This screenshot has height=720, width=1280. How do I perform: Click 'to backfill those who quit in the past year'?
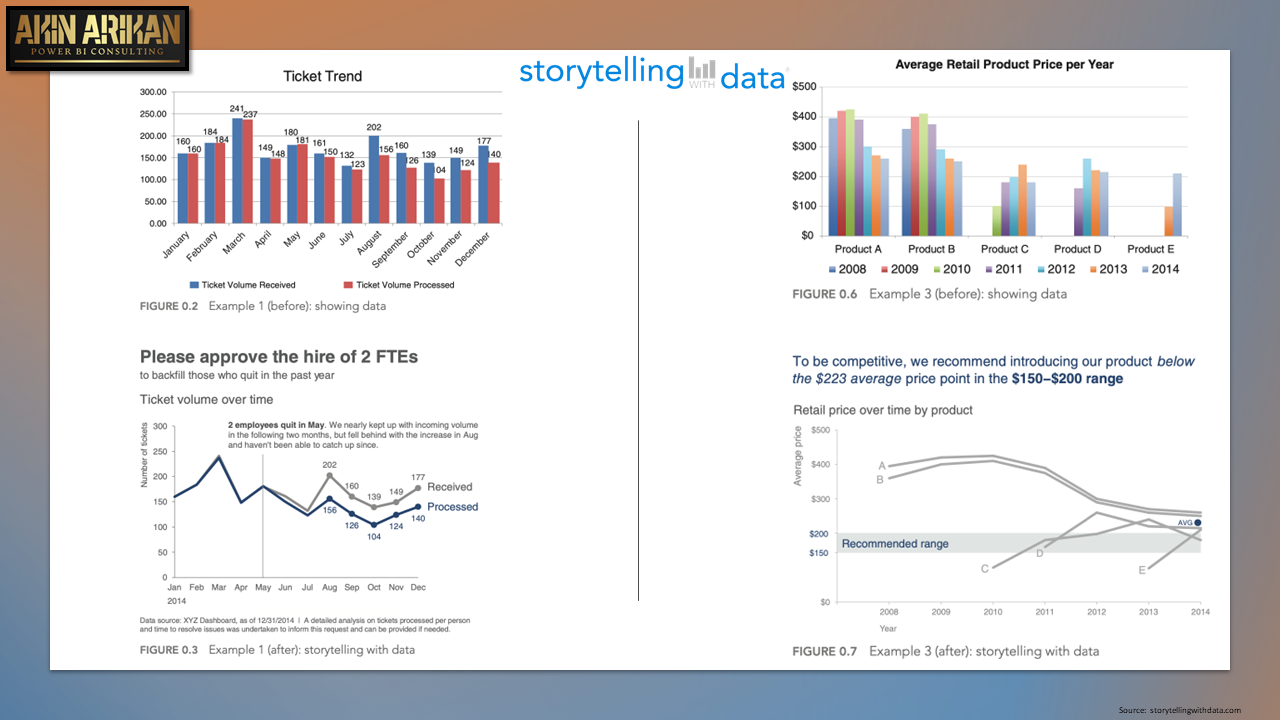237,376
